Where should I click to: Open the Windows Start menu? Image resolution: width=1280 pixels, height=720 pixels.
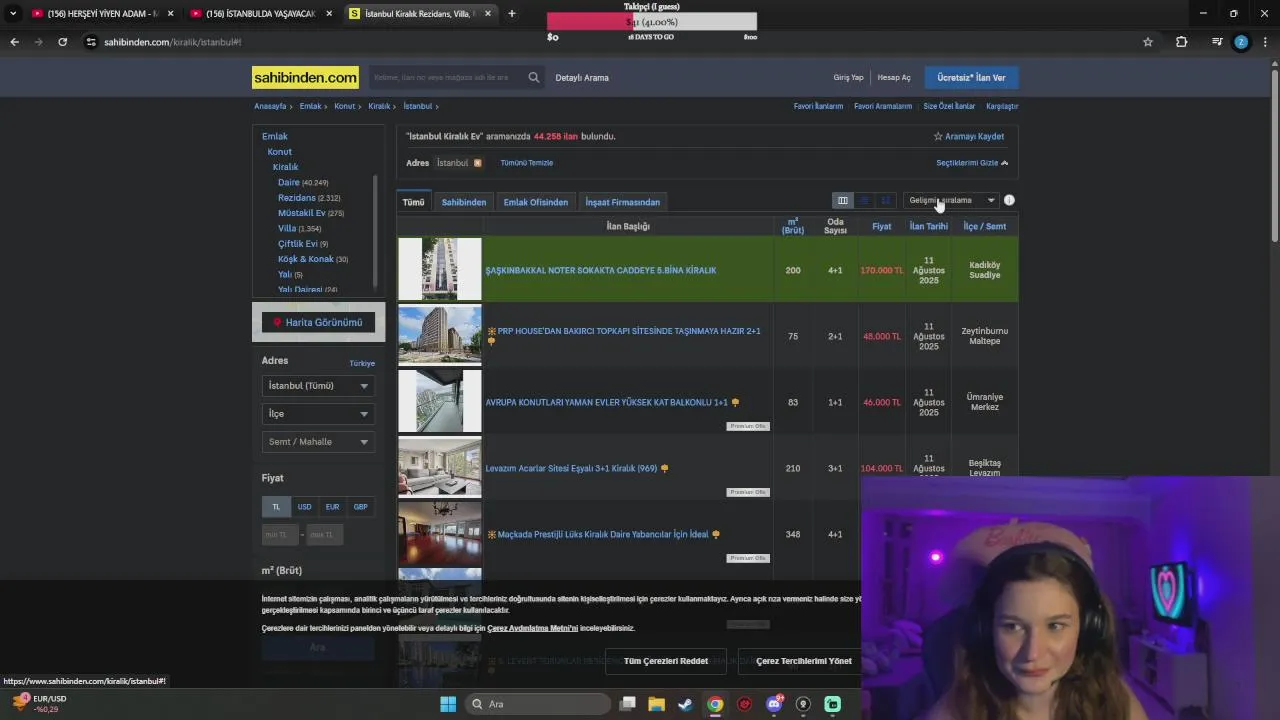(x=448, y=704)
